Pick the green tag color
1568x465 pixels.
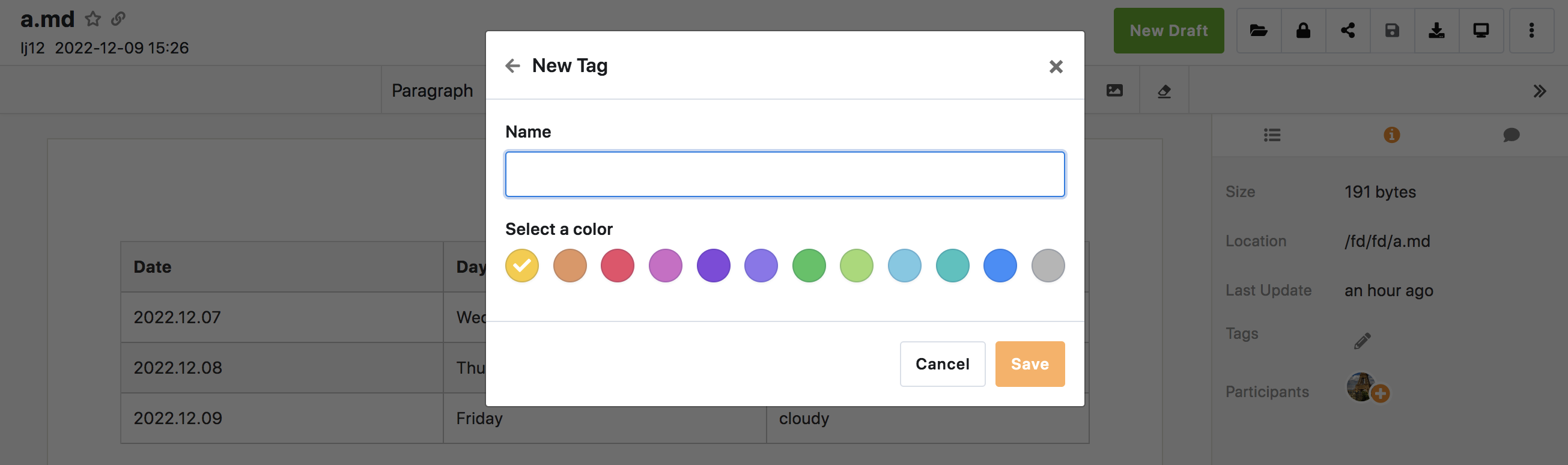[809, 266]
